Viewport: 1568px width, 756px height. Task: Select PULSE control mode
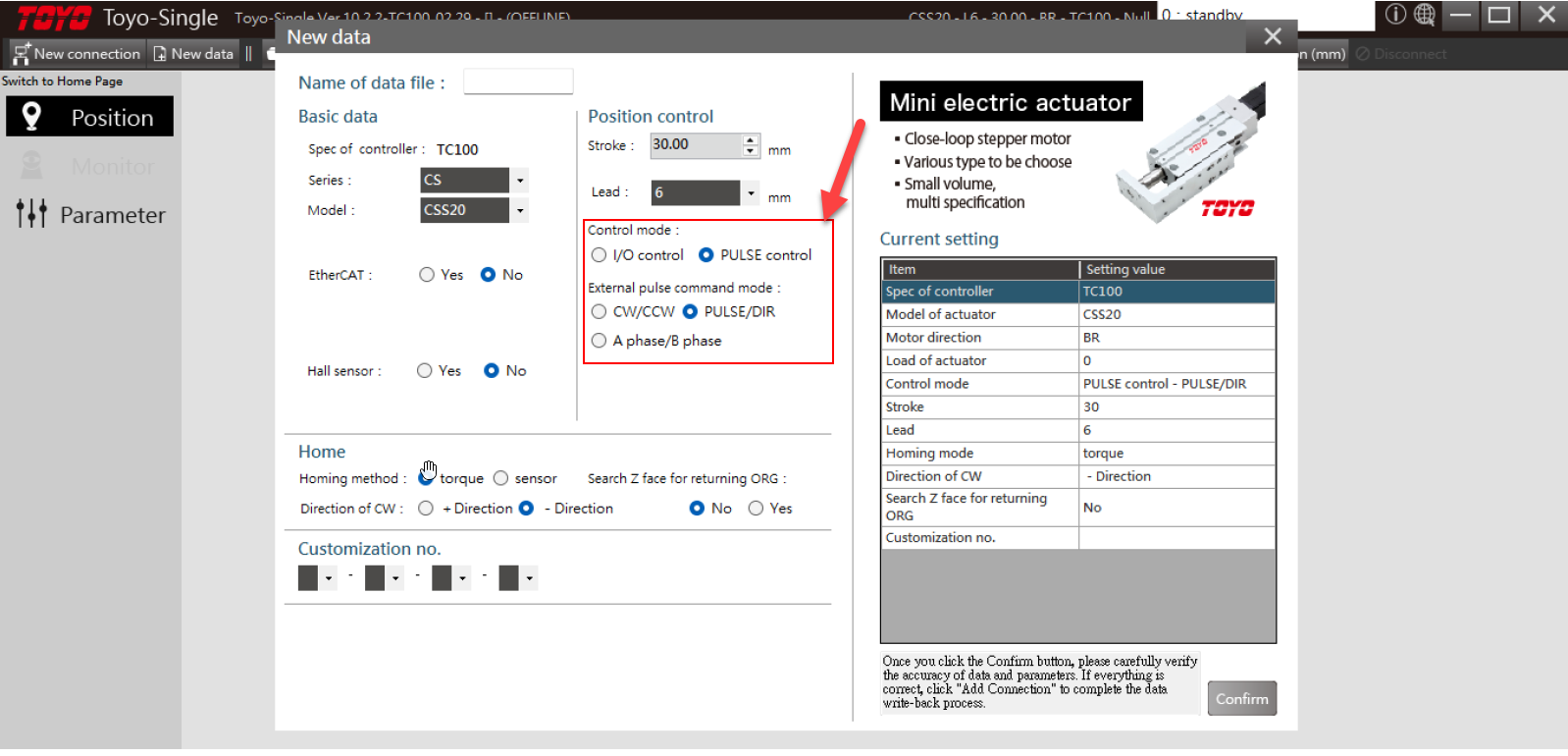[706, 255]
